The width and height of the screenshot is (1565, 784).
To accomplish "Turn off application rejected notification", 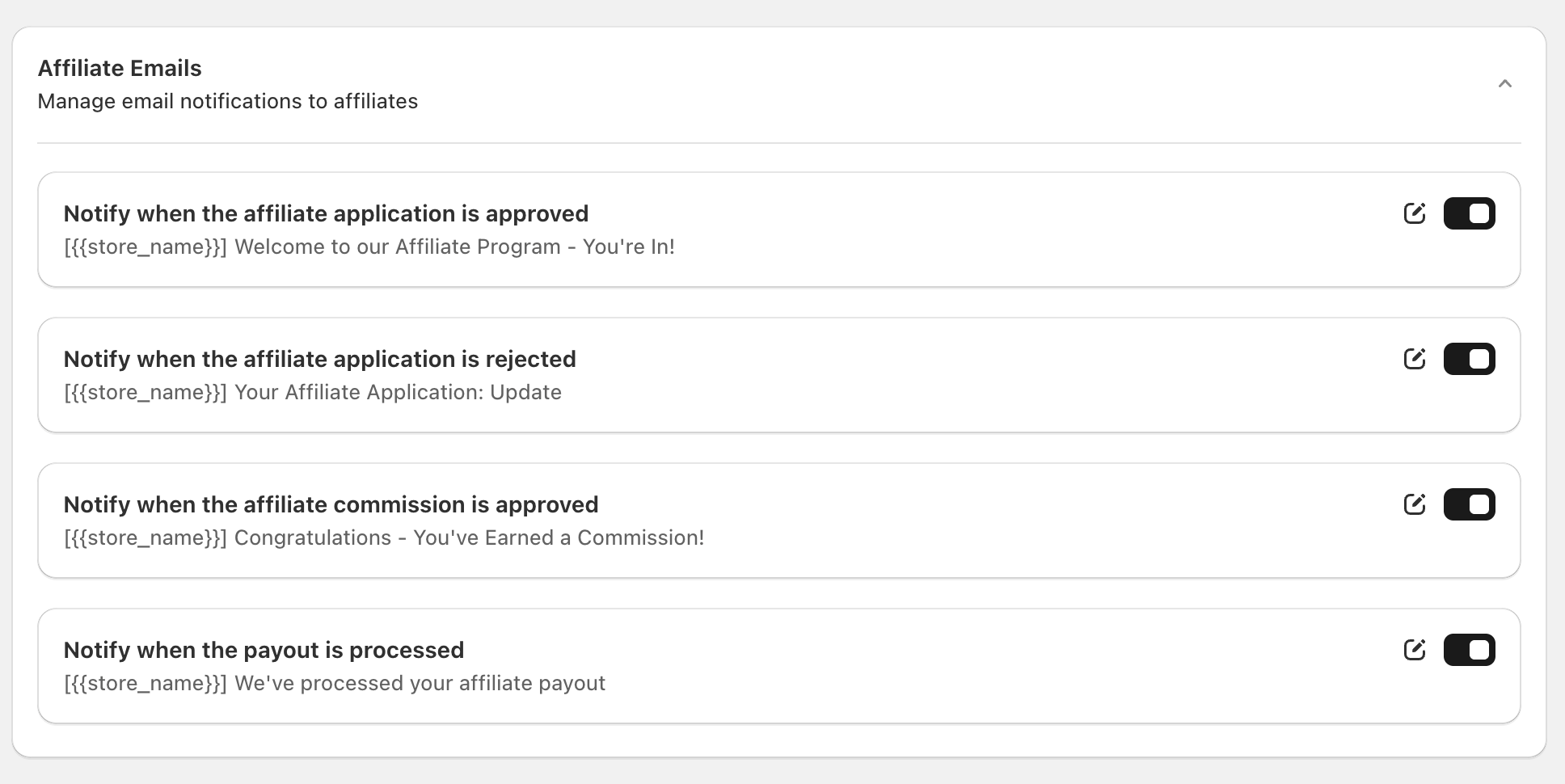I will click(x=1469, y=359).
